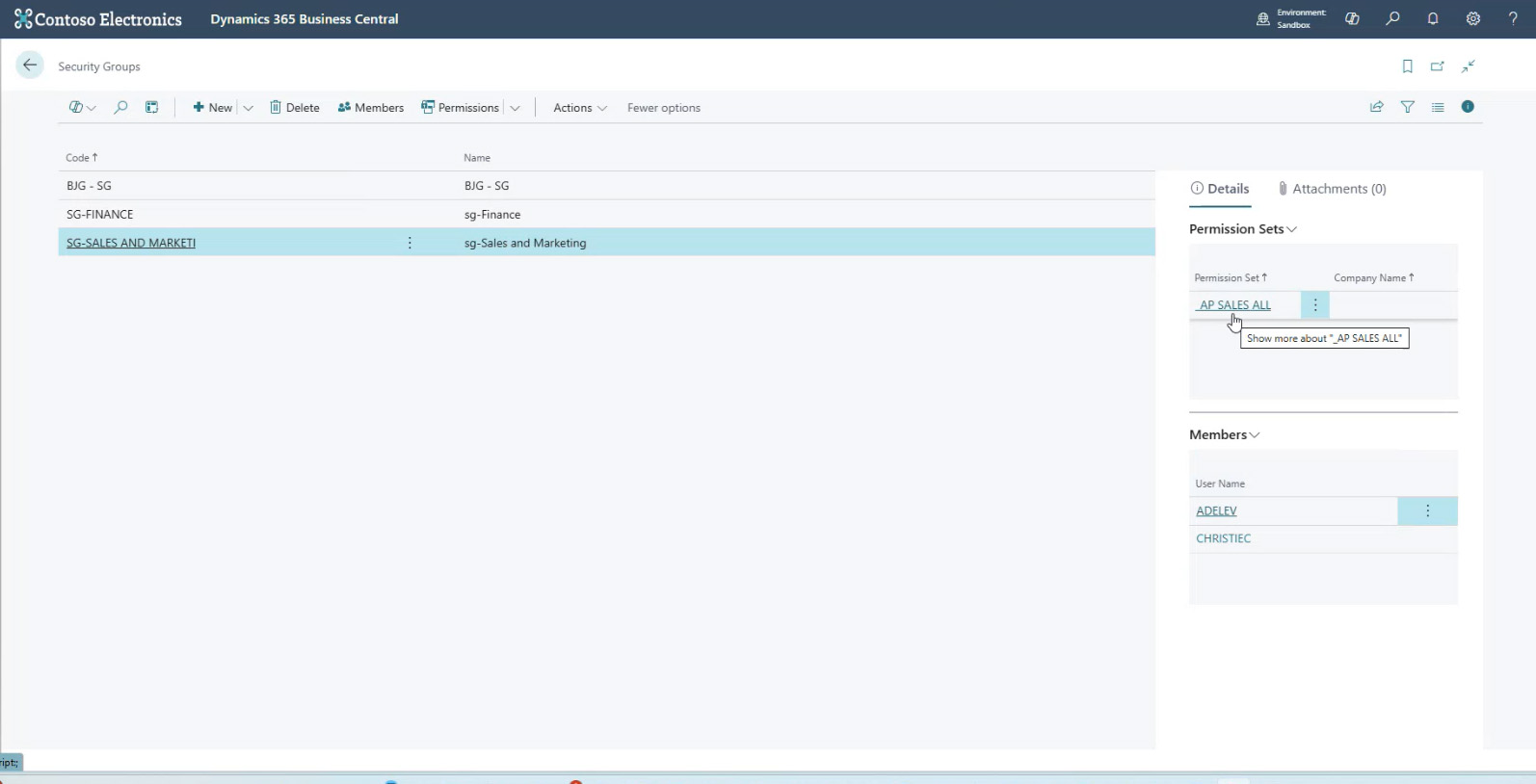Create a new group with New
This screenshot has width=1536, height=784.
click(x=212, y=108)
